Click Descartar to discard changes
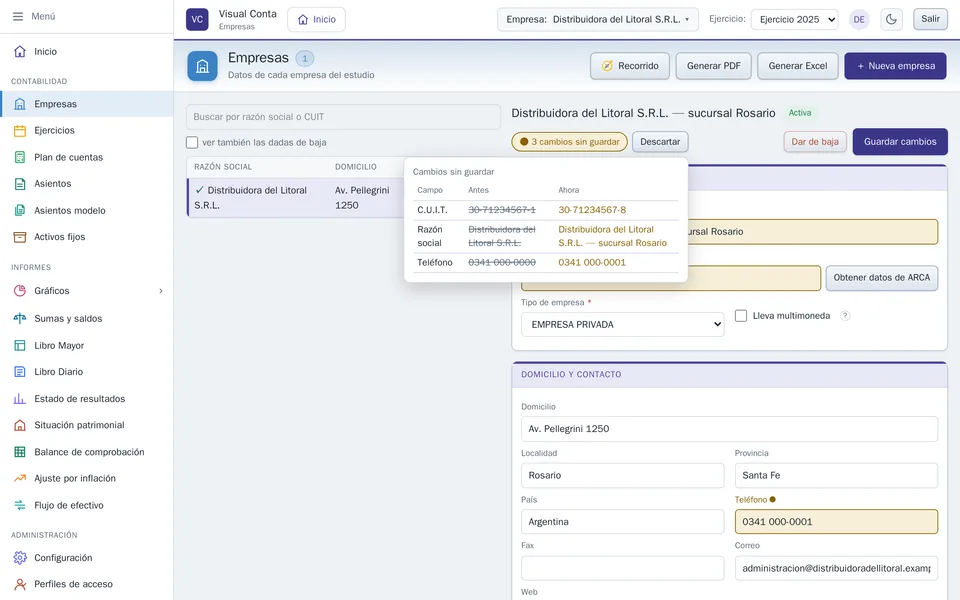This screenshot has width=960, height=600. pyautogui.click(x=660, y=141)
